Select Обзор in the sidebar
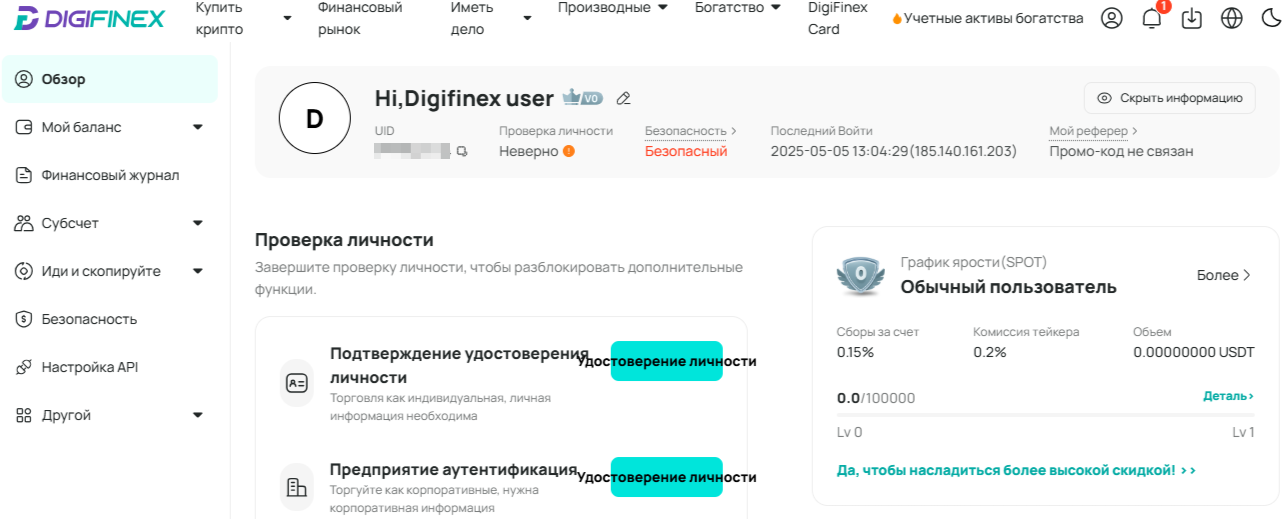The image size is (1286, 519). (109, 79)
